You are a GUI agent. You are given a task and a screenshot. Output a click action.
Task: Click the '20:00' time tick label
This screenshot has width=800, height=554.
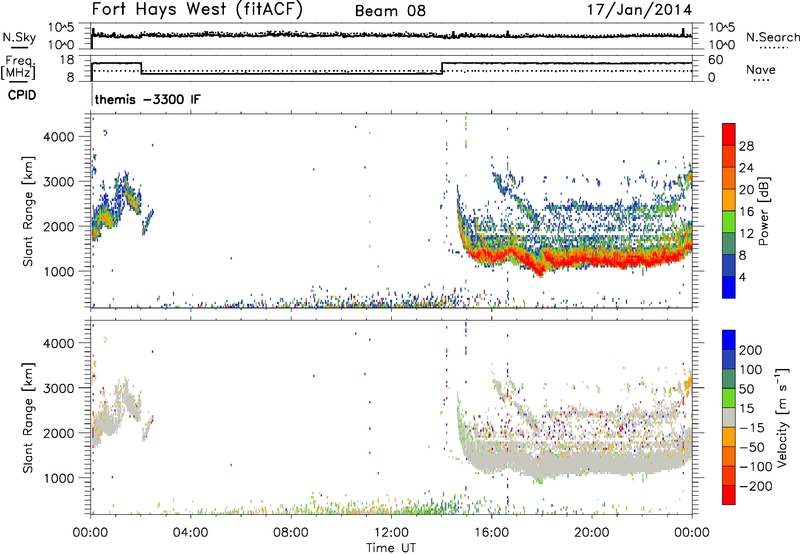591,533
